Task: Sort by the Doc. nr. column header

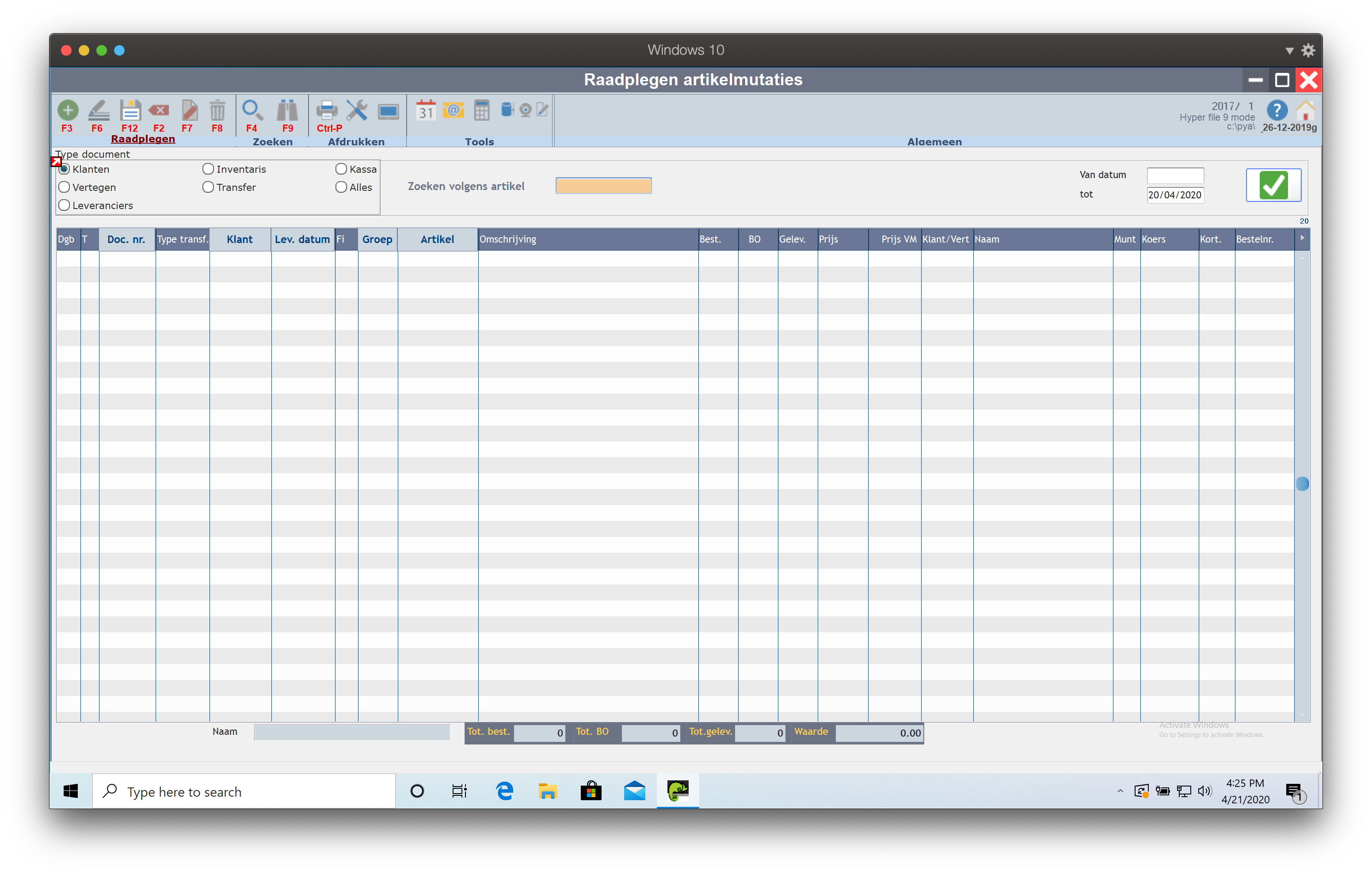Action: click(x=126, y=239)
